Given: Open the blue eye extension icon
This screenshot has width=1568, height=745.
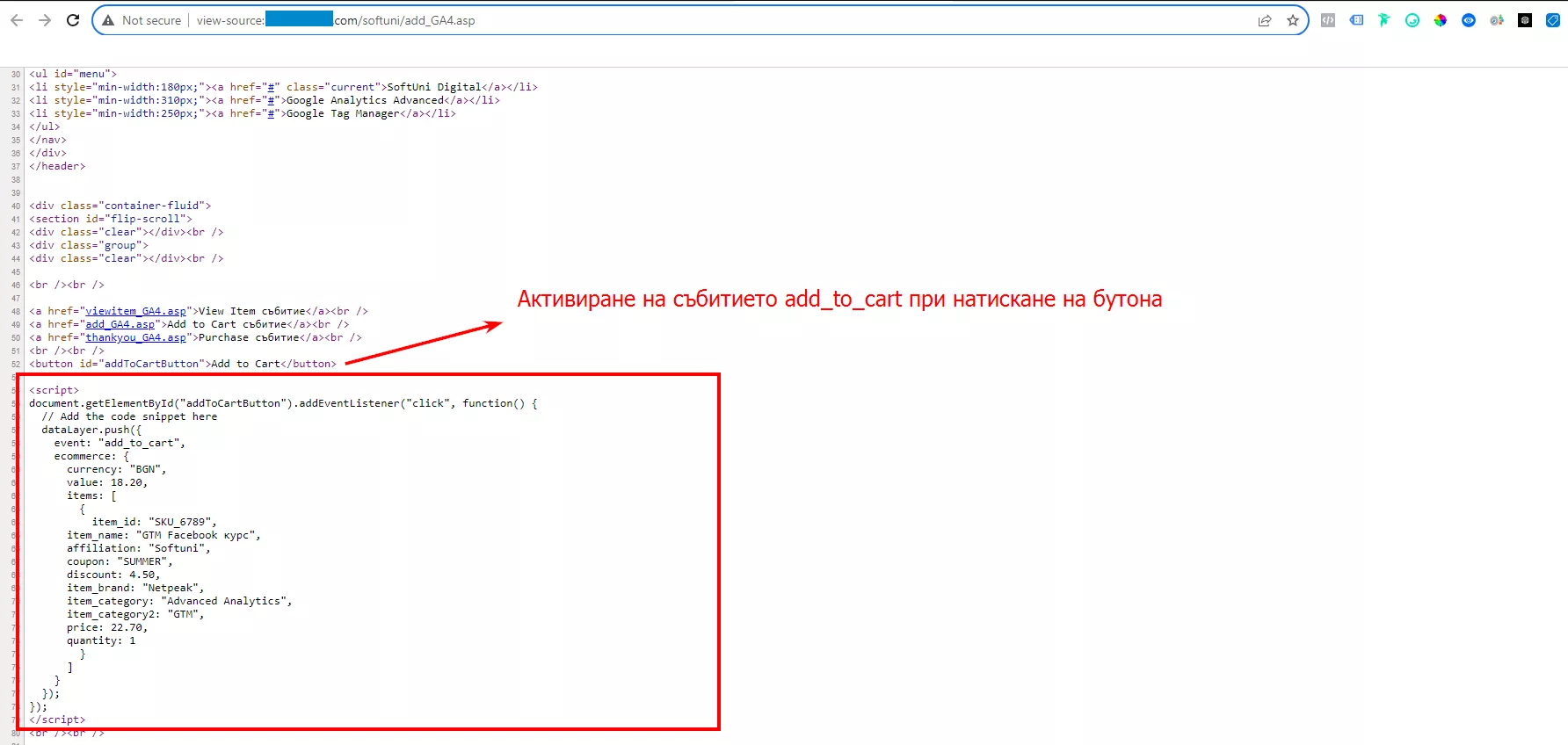Looking at the screenshot, I should click(x=1469, y=20).
